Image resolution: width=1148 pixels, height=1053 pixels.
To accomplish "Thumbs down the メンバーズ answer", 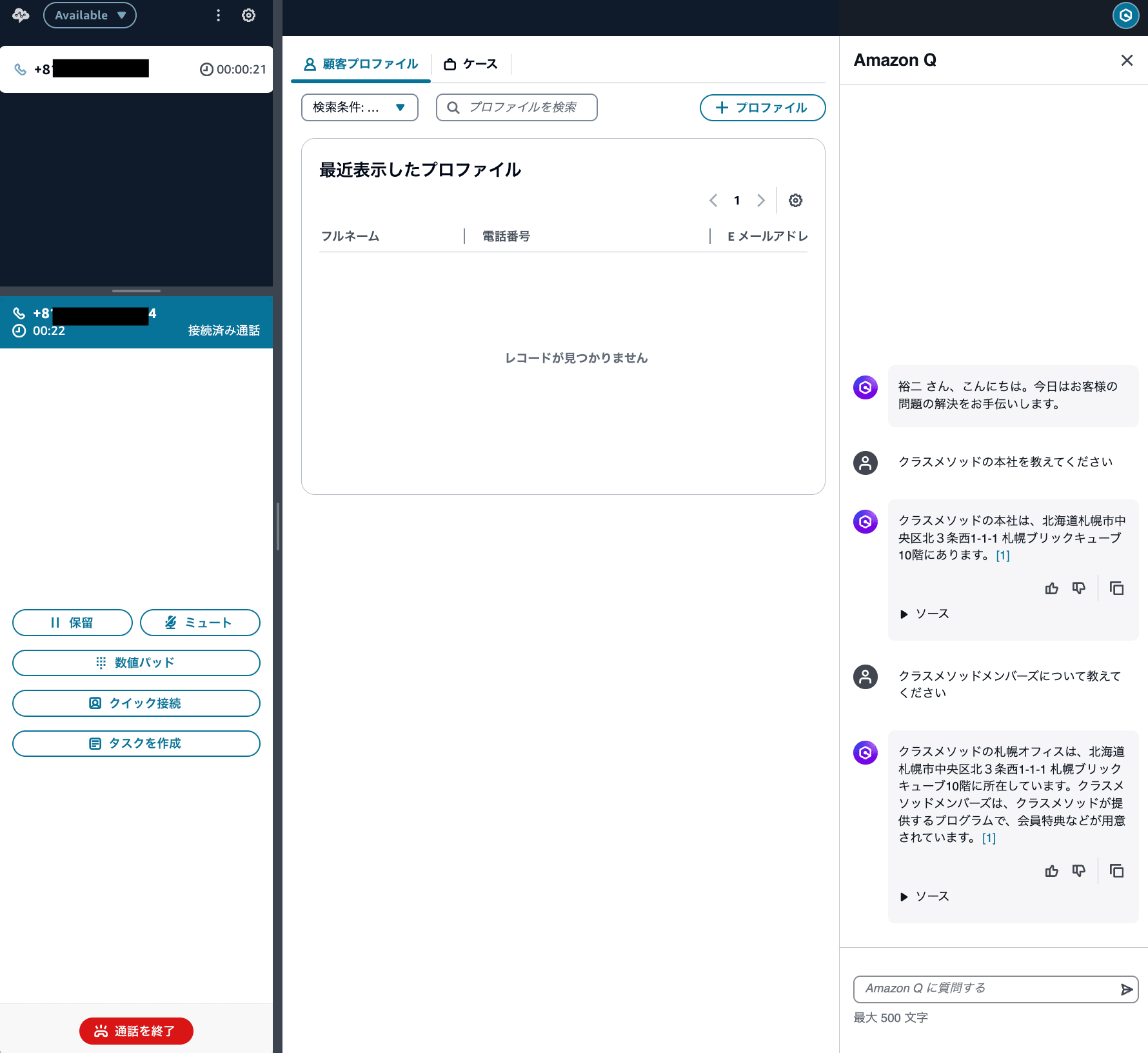I will 1078,871.
